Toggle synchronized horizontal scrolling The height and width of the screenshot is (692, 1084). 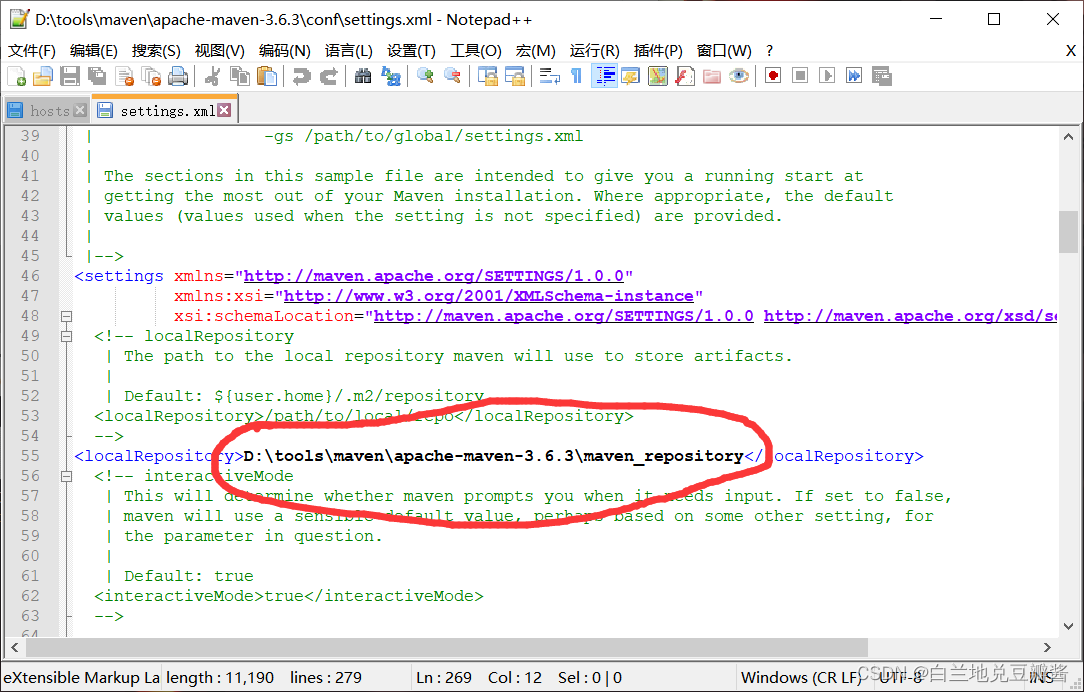tap(514, 76)
